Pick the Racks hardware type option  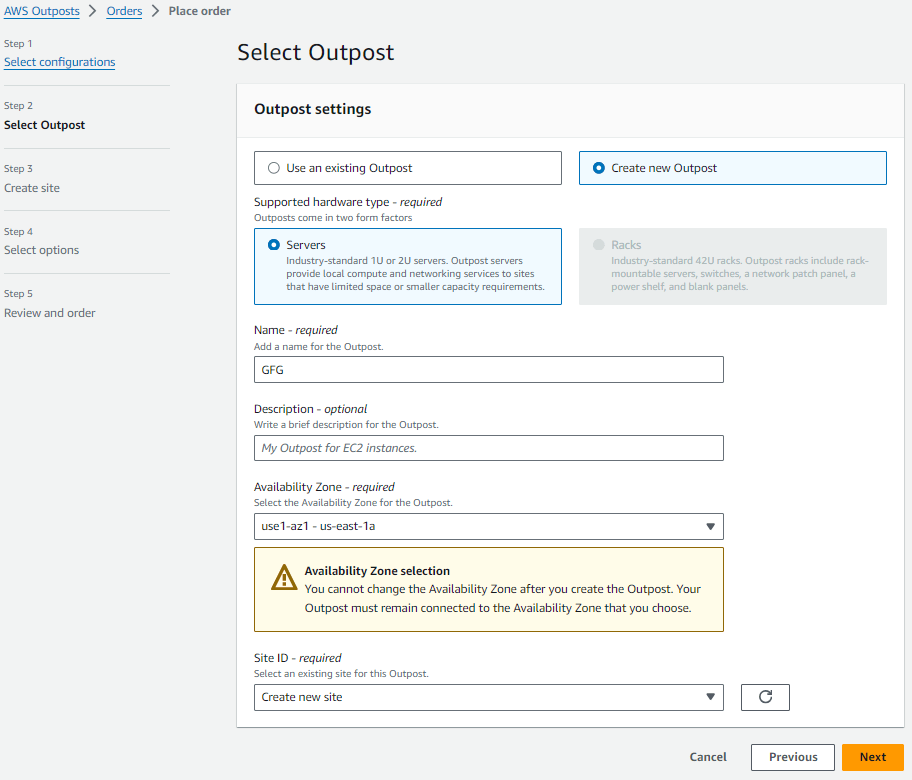tap(599, 245)
